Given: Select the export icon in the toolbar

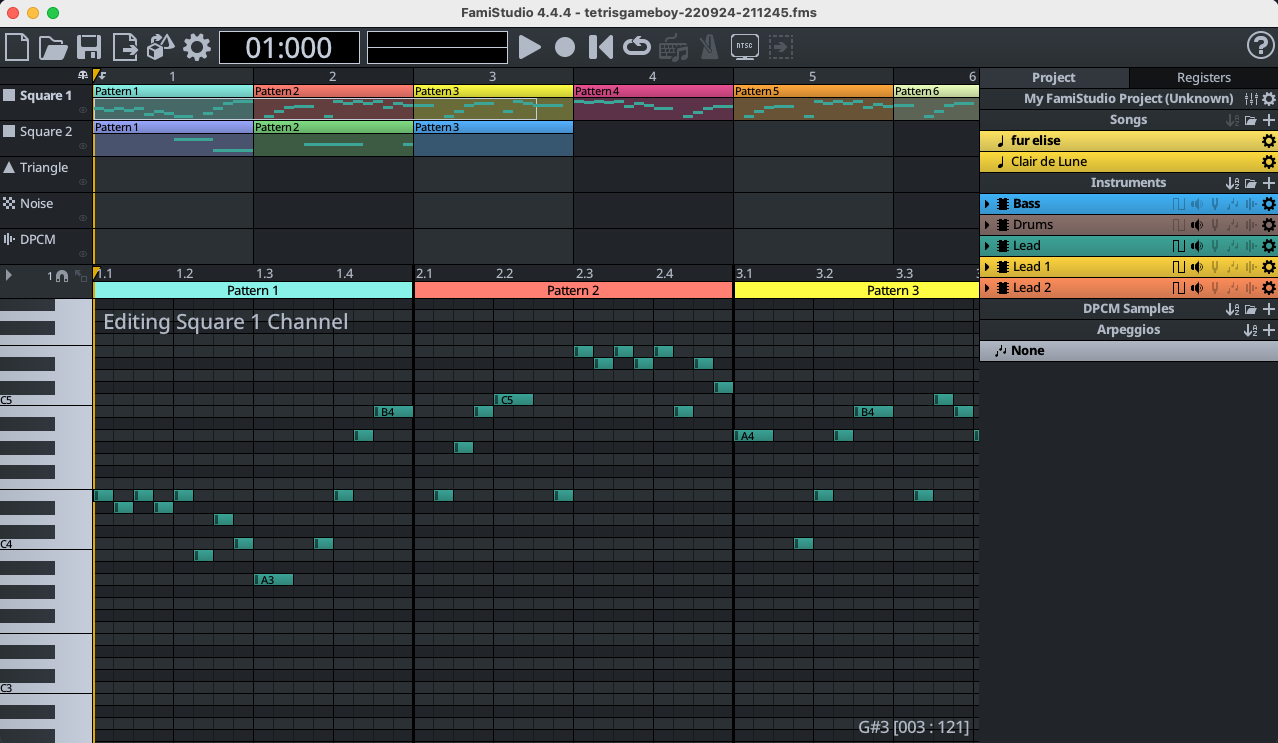Looking at the screenshot, I should tap(122, 47).
